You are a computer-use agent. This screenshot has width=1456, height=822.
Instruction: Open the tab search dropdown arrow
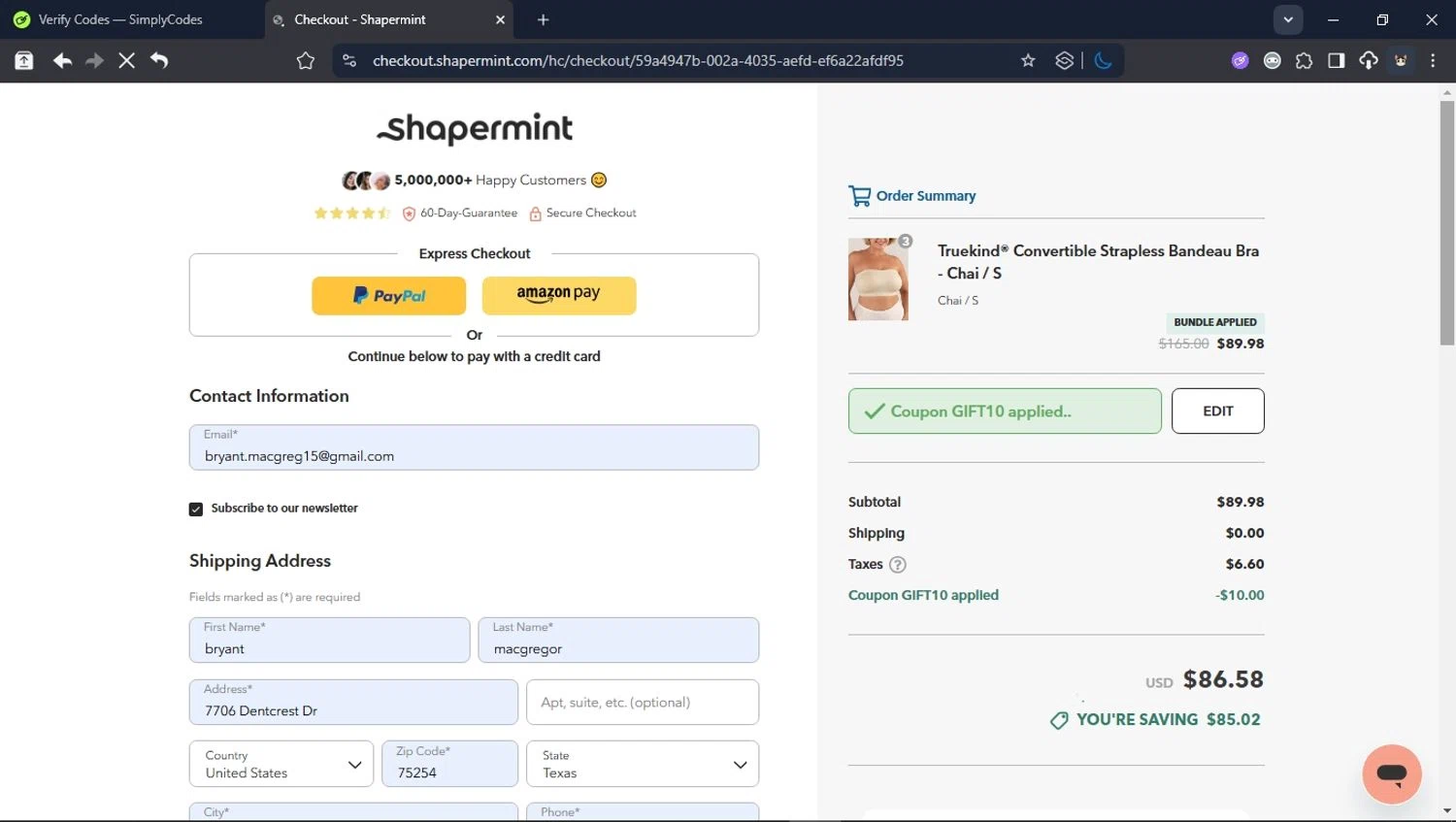(x=1288, y=19)
